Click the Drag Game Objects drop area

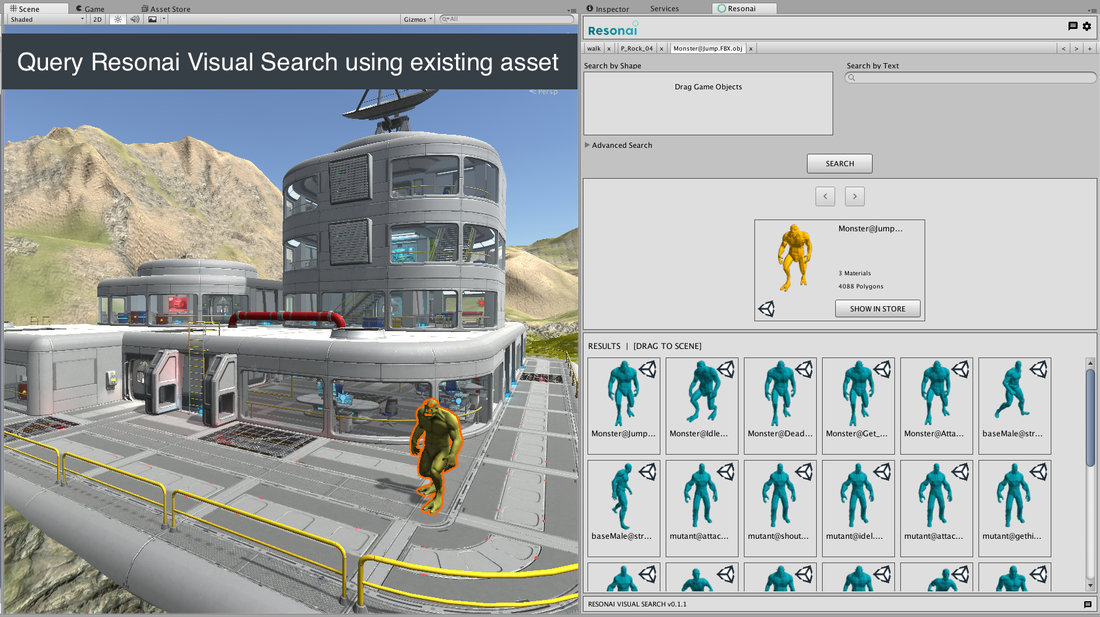tap(708, 103)
